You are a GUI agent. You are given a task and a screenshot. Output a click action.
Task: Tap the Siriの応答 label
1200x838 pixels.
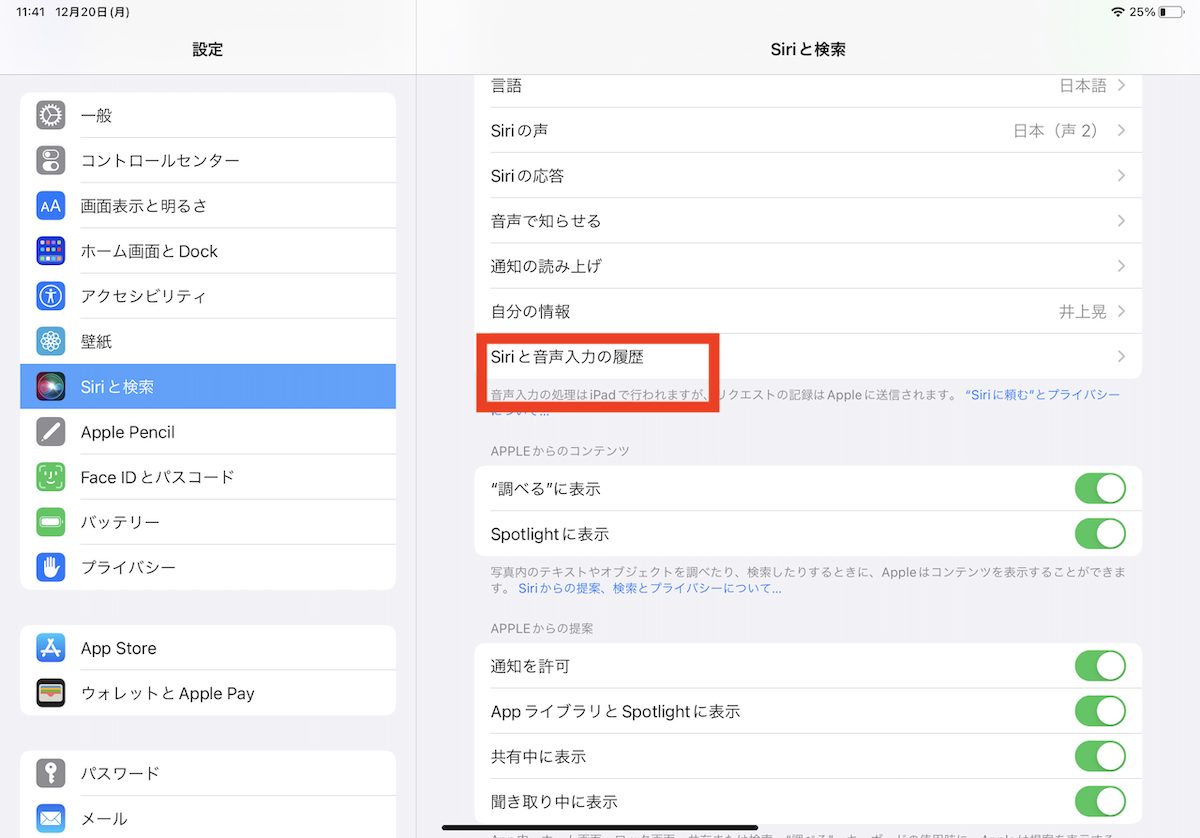(527, 176)
